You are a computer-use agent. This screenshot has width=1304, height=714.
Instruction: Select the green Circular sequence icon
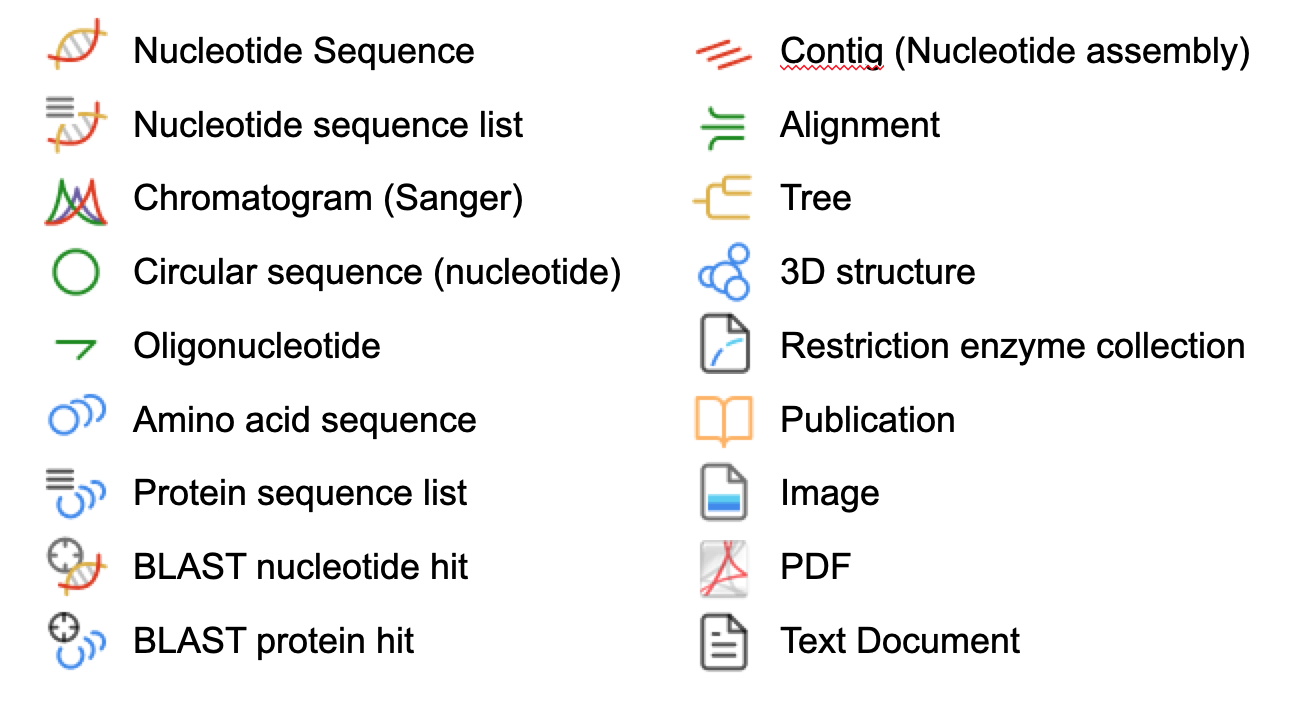[76, 272]
